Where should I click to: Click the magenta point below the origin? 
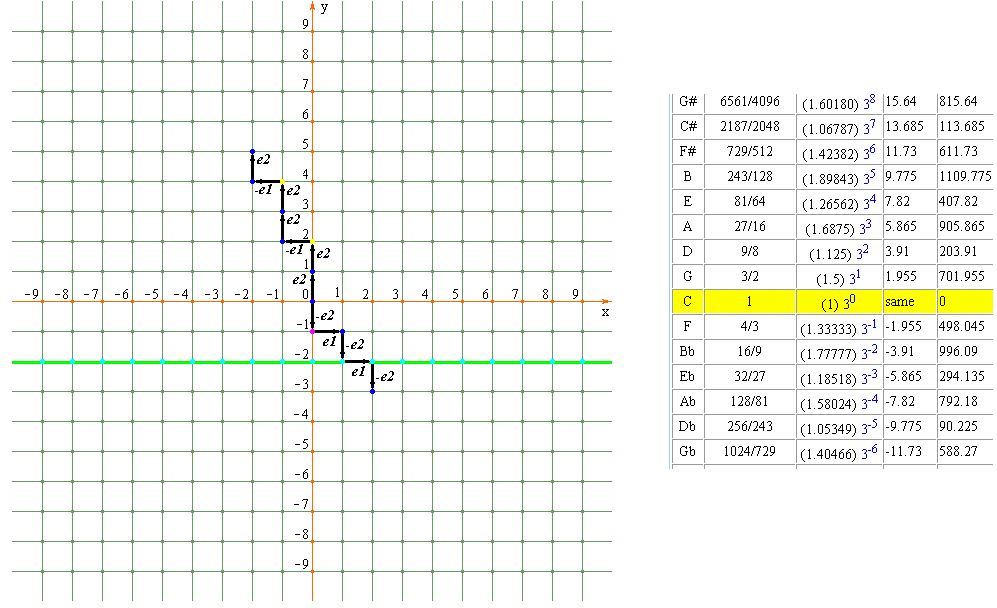tap(312, 331)
